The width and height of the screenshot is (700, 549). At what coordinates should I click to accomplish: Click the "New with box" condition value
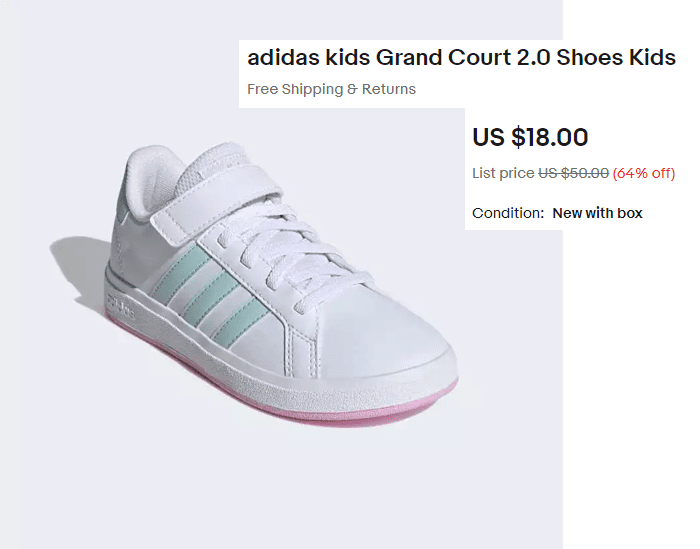[x=597, y=213]
